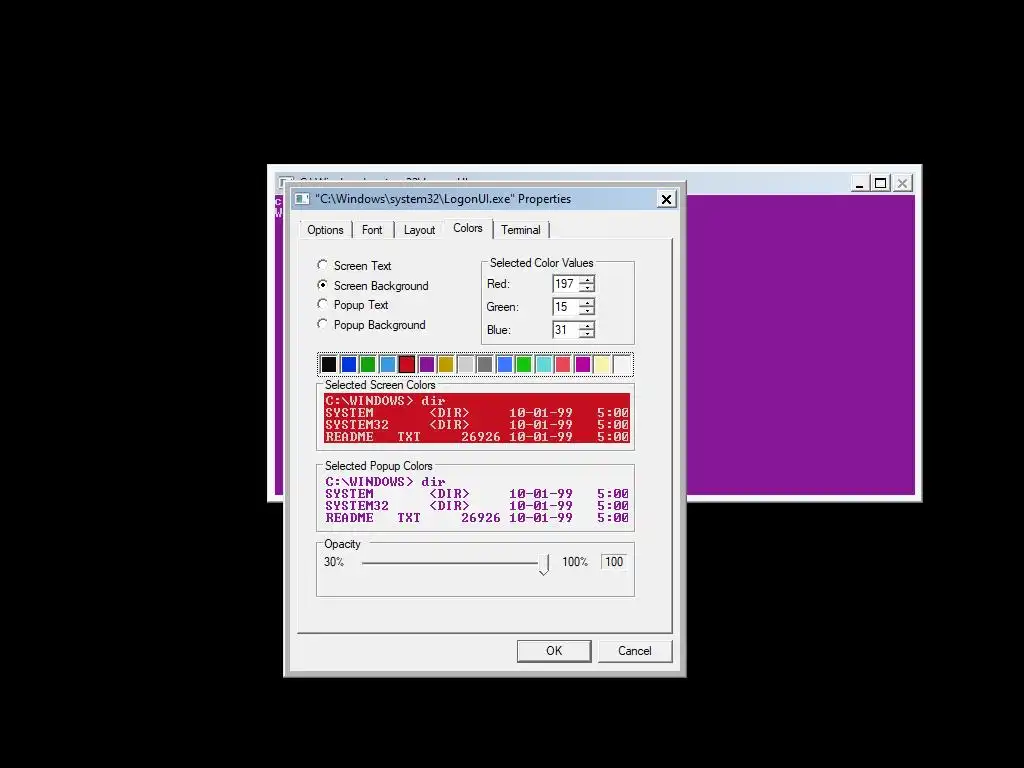The width and height of the screenshot is (1024, 768).
Task: Click the console icon in Properties title bar
Action: click(x=302, y=199)
